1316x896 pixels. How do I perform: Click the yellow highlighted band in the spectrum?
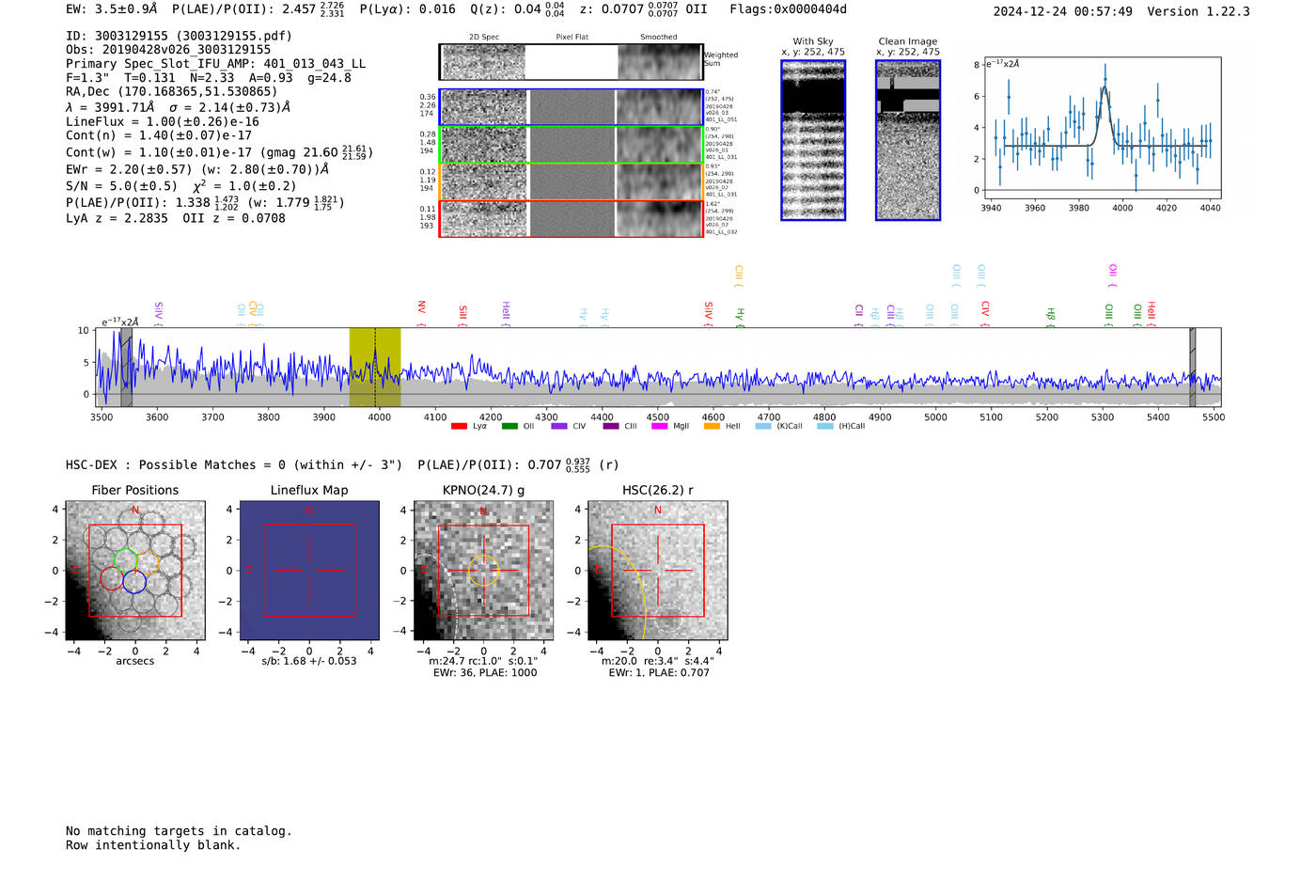click(x=375, y=367)
